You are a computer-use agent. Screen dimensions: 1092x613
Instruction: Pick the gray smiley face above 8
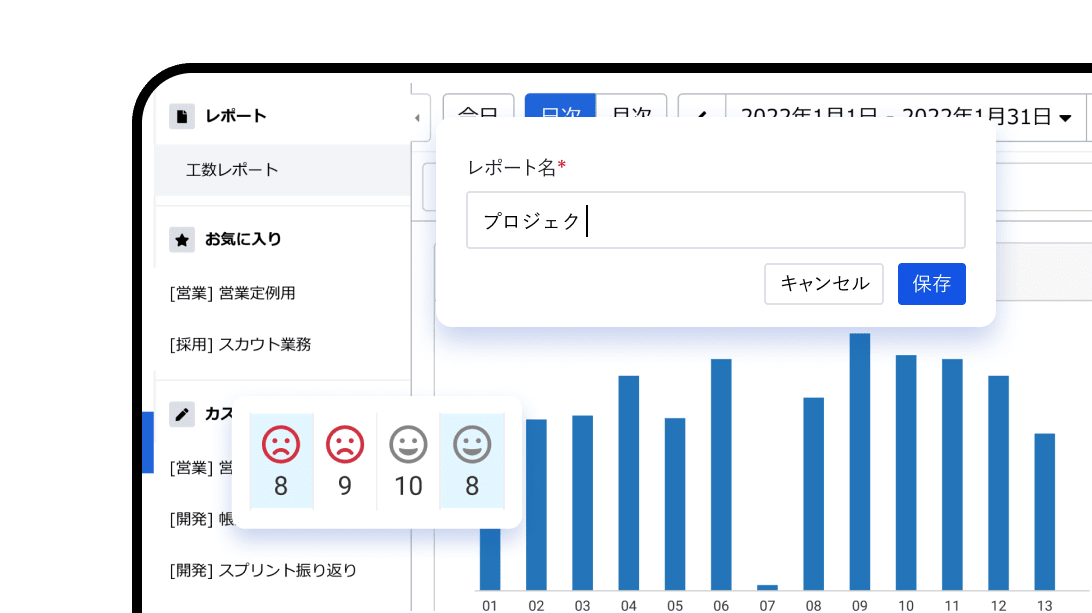click(x=472, y=444)
